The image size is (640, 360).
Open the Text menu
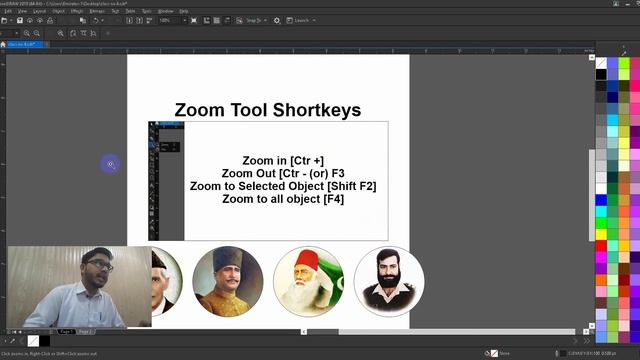(115, 11)
